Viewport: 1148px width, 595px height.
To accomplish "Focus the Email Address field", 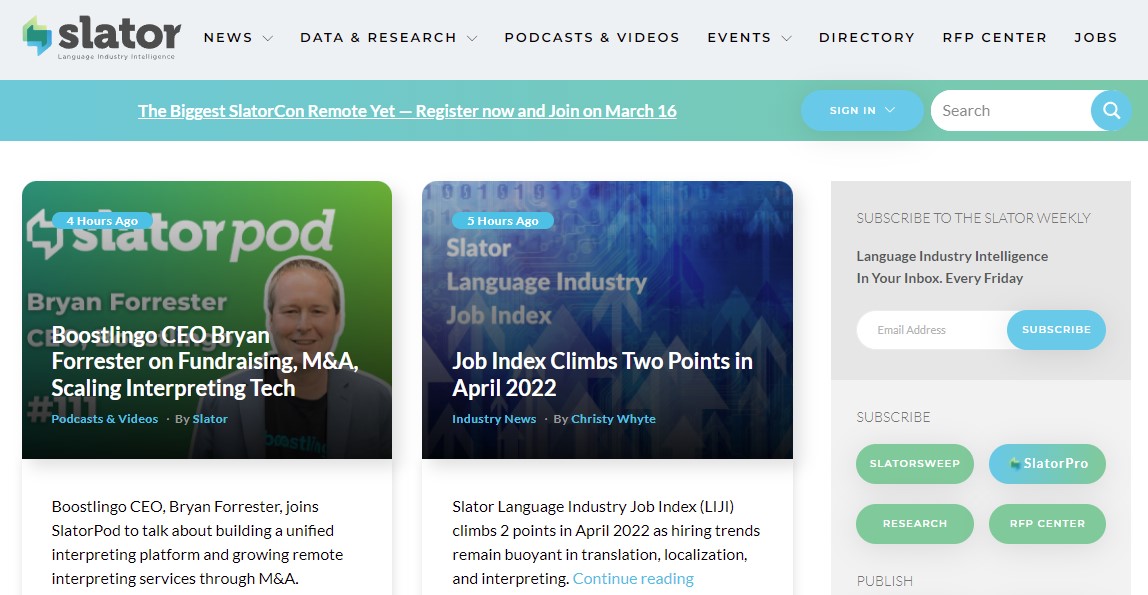I will coord(932,330).
